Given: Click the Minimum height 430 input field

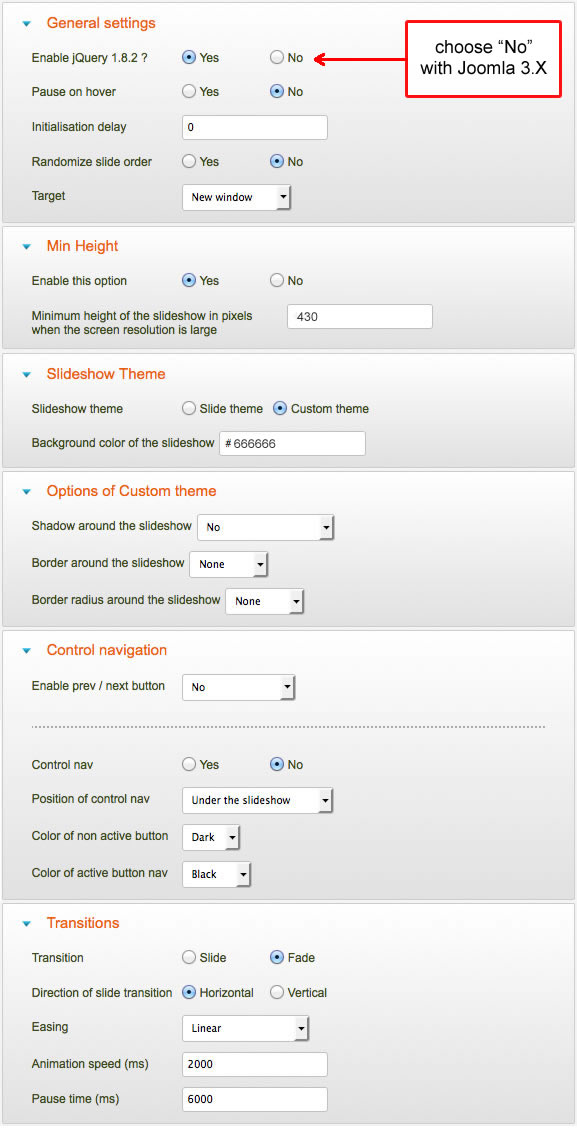Looking at the screenshot, I should point(360,316).
